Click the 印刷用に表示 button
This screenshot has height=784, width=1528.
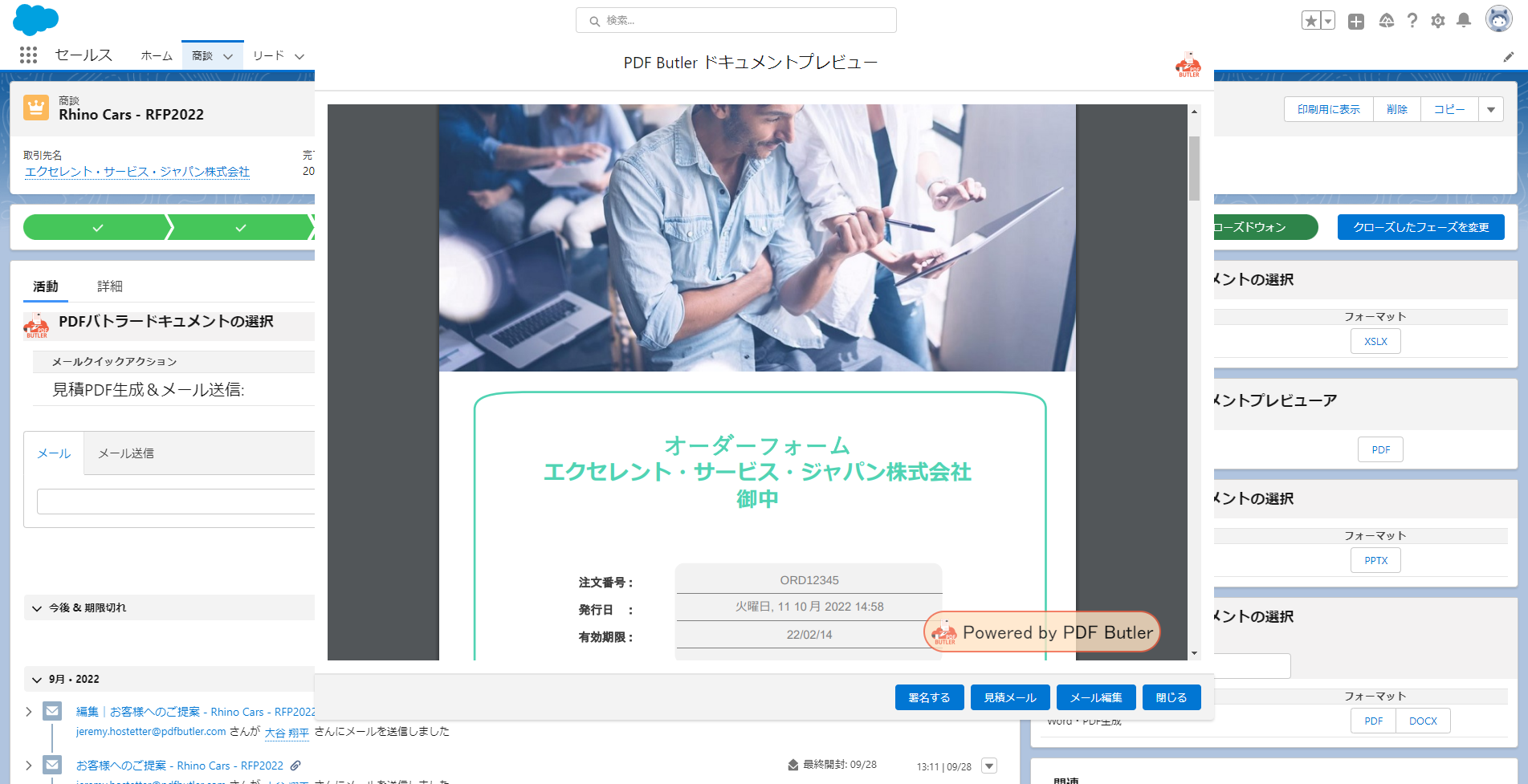(x=1329, y=109)
